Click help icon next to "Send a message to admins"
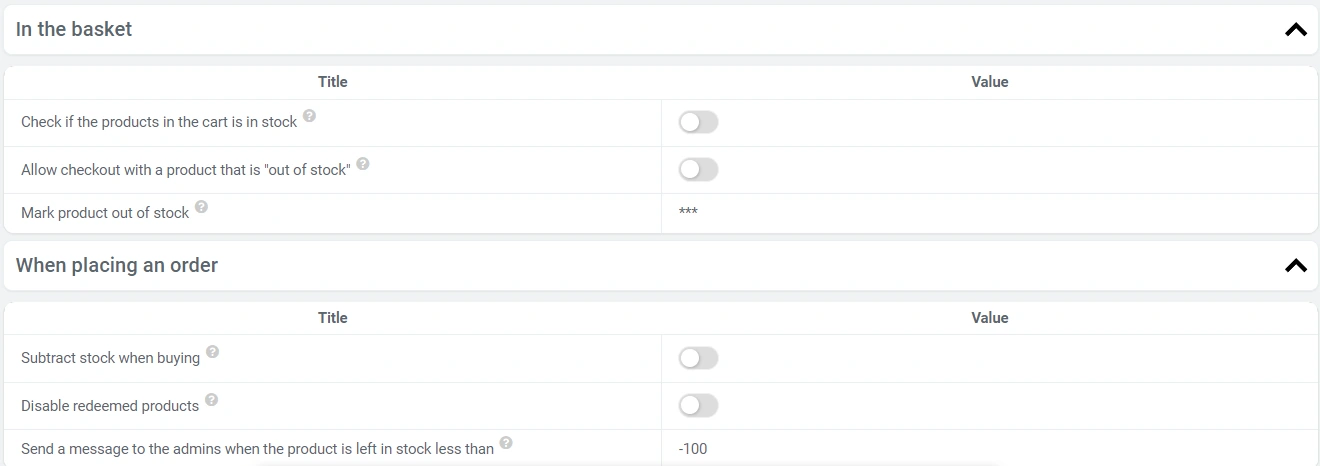Viewport: 1320px width, 466px height. (x=506, y=443)
